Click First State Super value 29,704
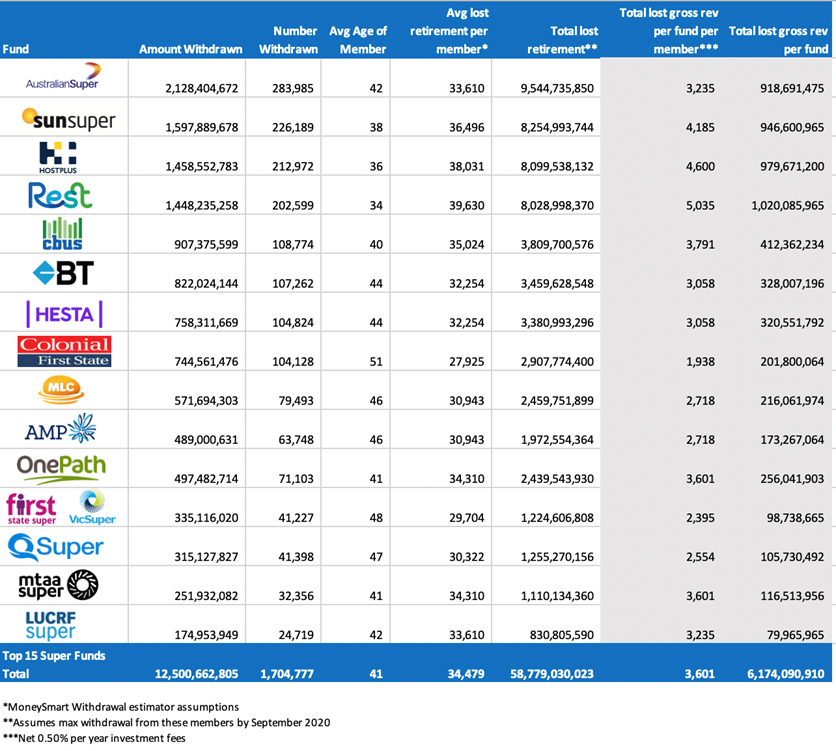This screenshot has width=836, height=751. (467, 518)
